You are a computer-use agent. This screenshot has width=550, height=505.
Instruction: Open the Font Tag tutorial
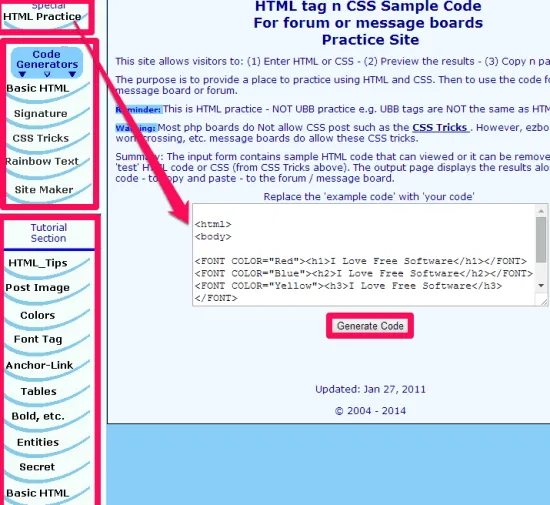click(38, 339)
